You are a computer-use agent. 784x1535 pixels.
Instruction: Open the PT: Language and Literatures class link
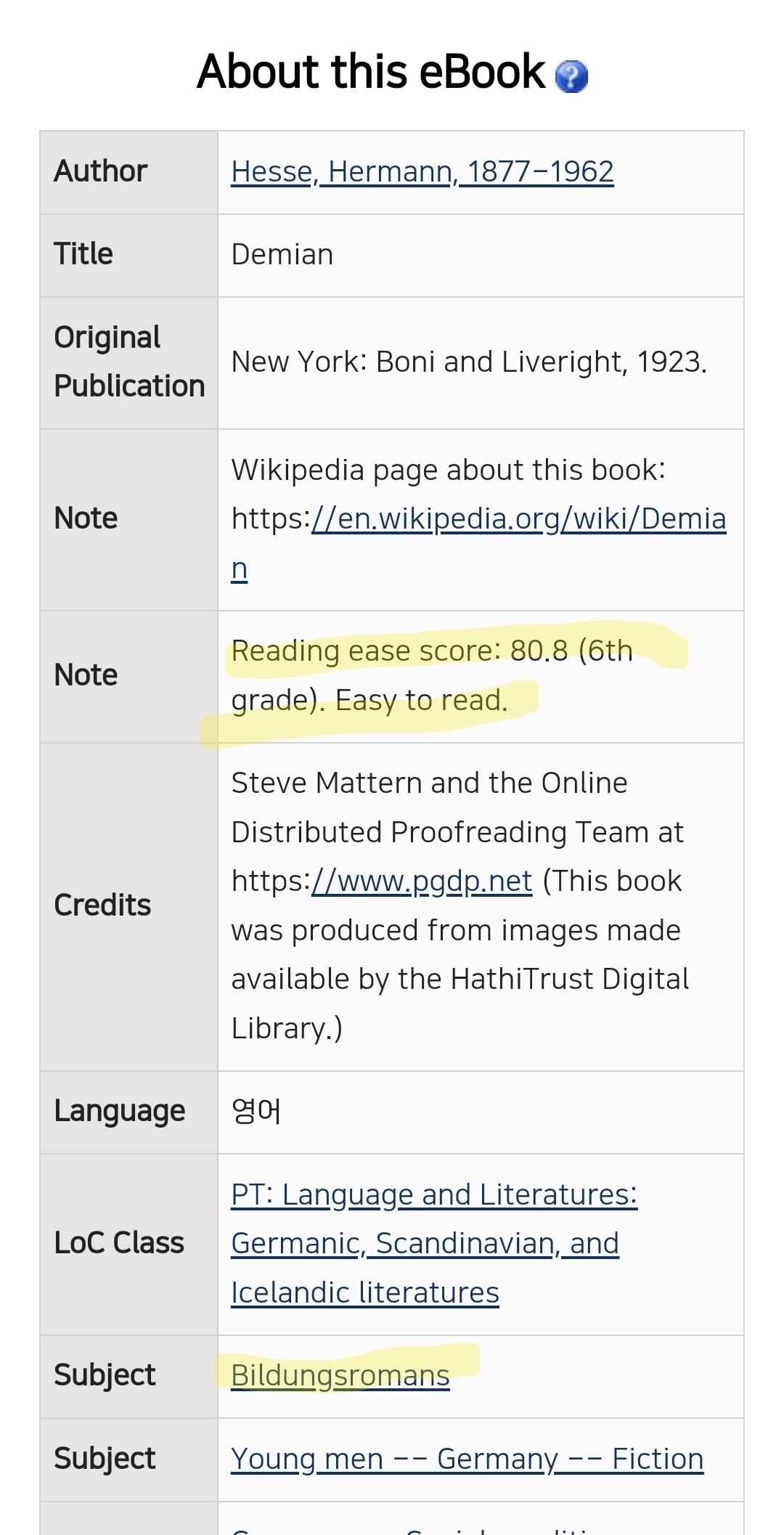433,1243
